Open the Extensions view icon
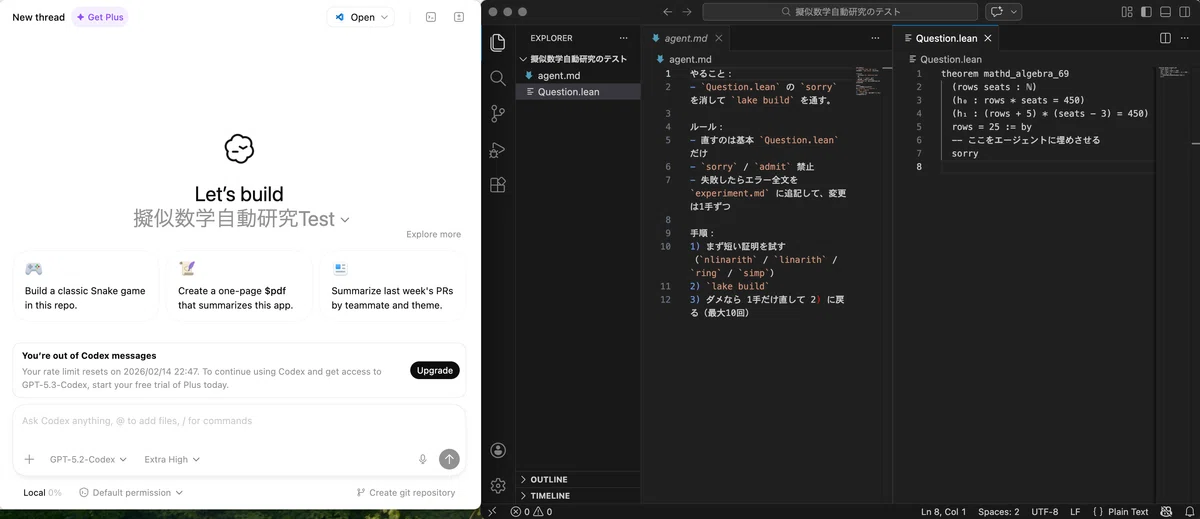 coord(498,185)
